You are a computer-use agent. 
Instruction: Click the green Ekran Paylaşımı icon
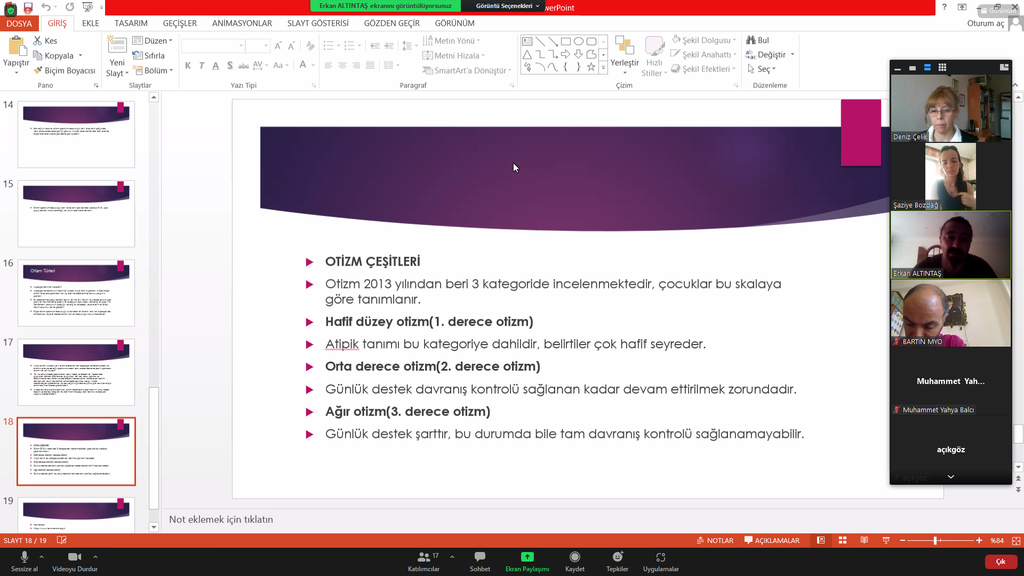click(527, 557)
